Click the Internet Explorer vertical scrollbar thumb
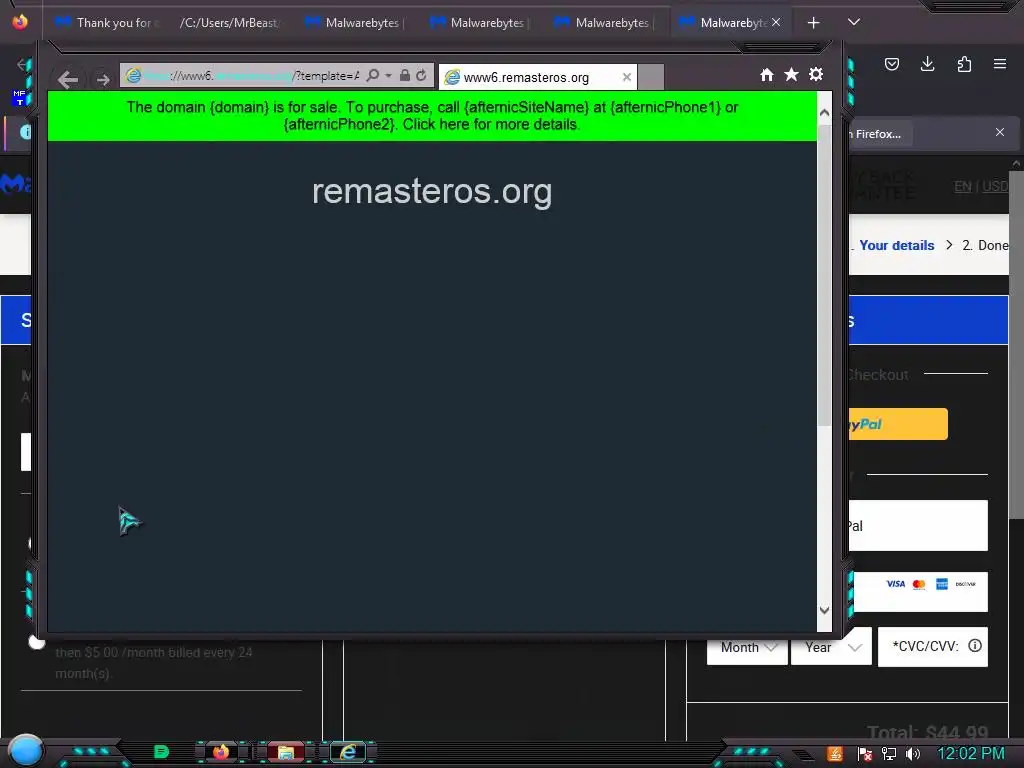 click(x=824, y=274)
